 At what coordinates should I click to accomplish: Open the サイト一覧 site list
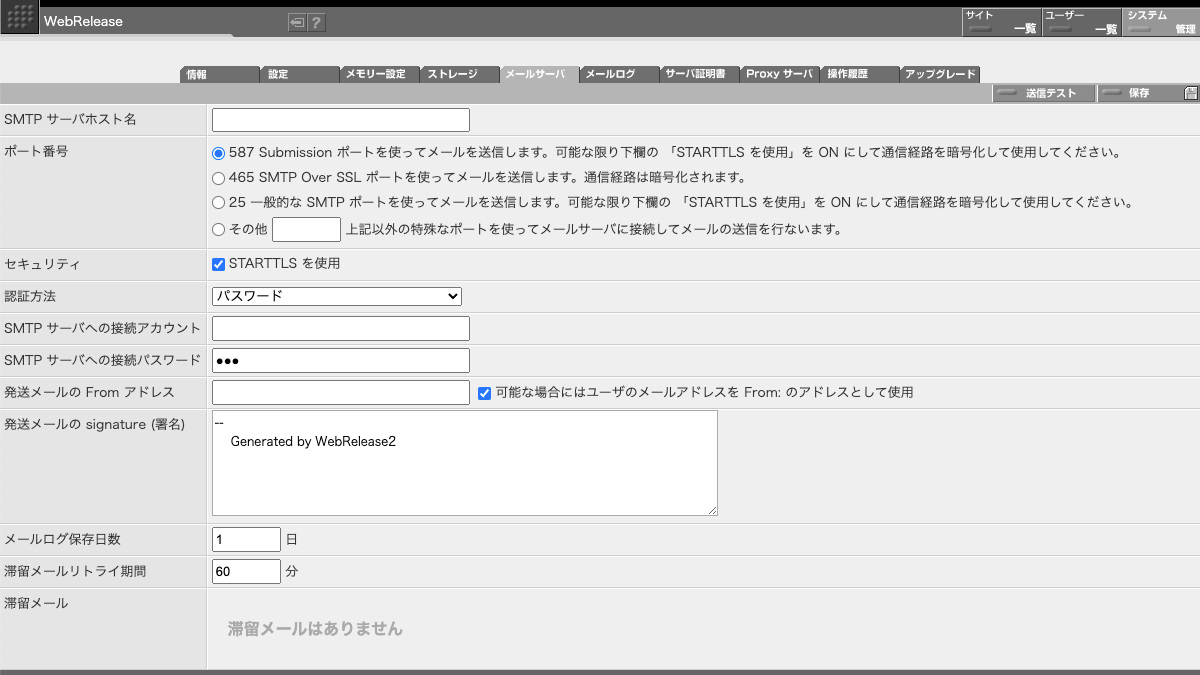click(x=1000, y=19)
